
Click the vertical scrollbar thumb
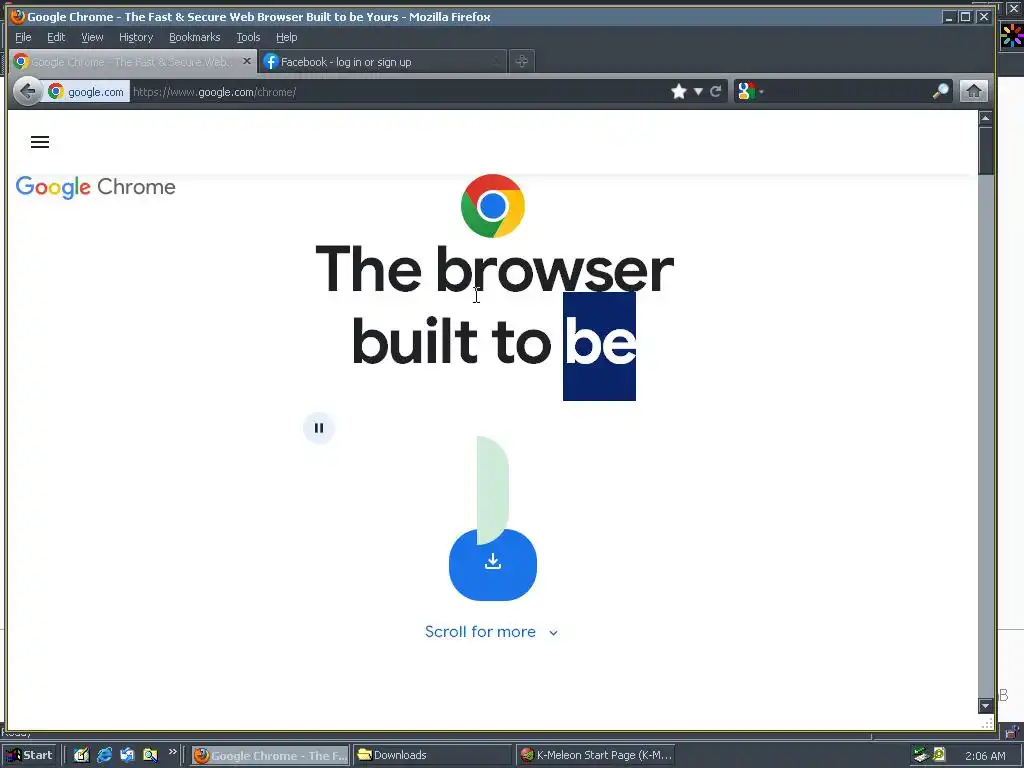[x=985, y=151]
